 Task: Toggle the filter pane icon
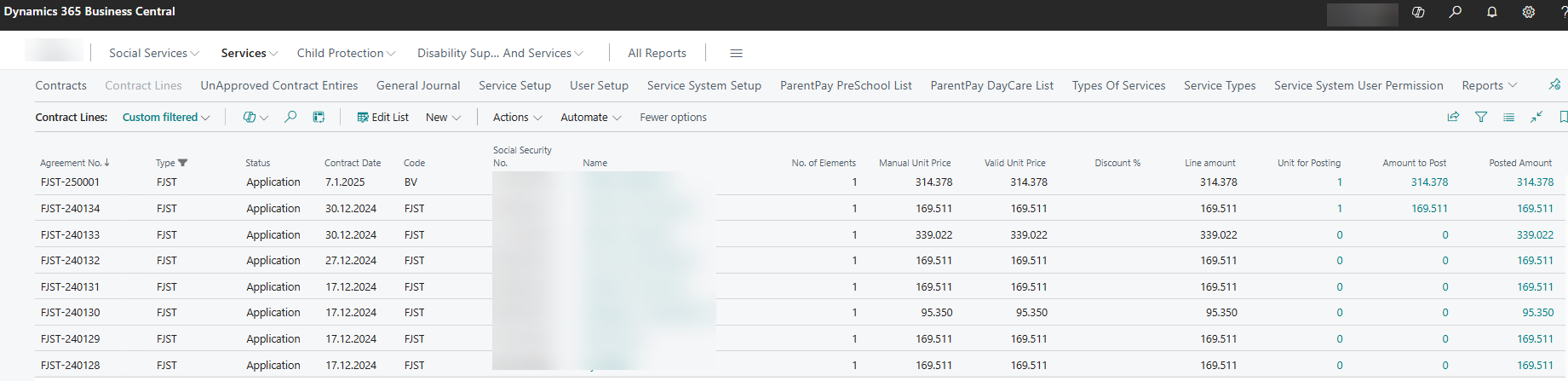point(1481,117)
